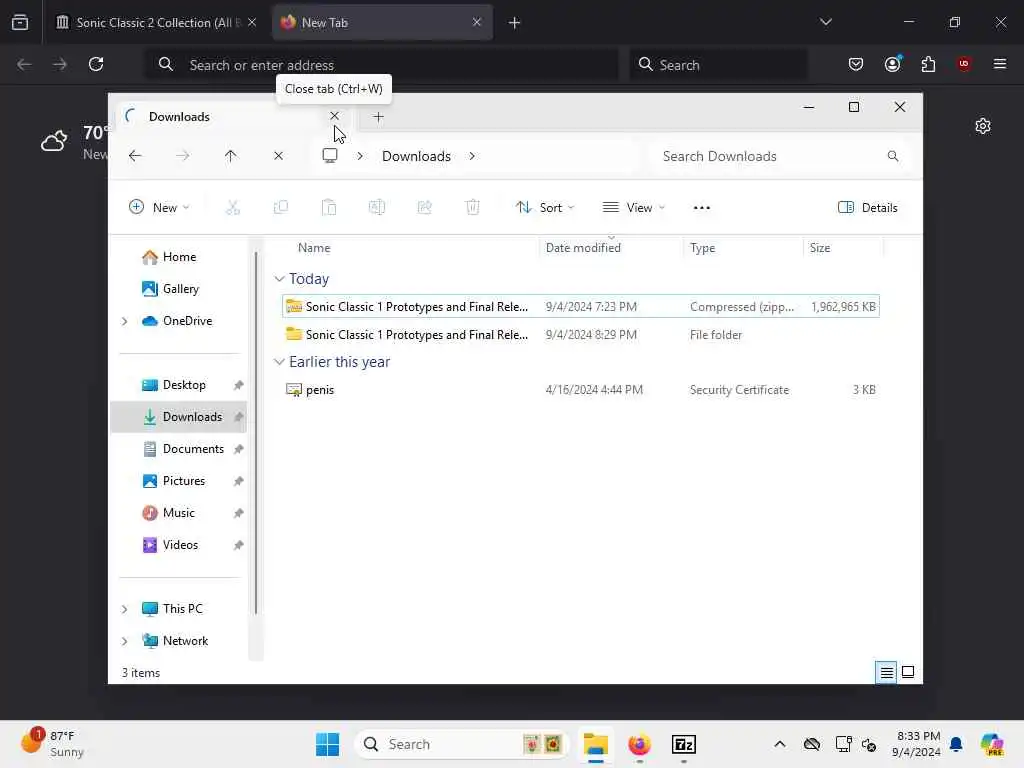
Task: Open the View dropdown
Action: point(633,208)
